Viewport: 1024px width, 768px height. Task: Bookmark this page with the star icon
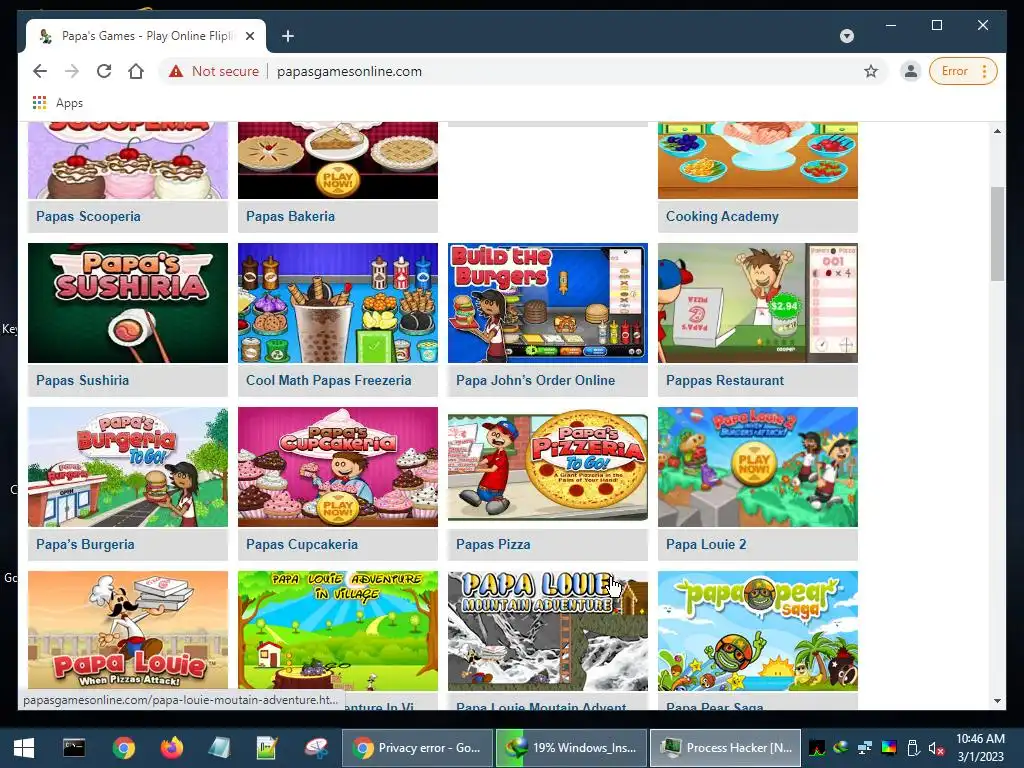click(871, 71)
